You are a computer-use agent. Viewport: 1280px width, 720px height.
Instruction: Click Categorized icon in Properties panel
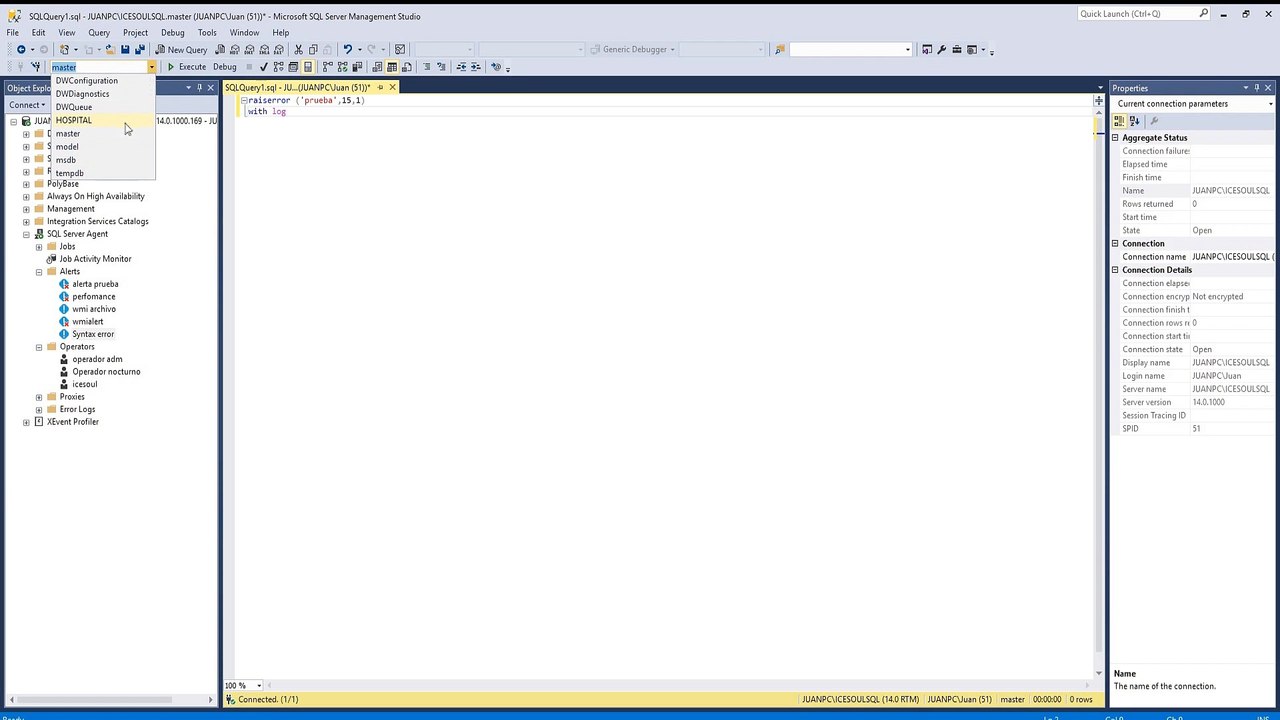[x=1119, y=121]
